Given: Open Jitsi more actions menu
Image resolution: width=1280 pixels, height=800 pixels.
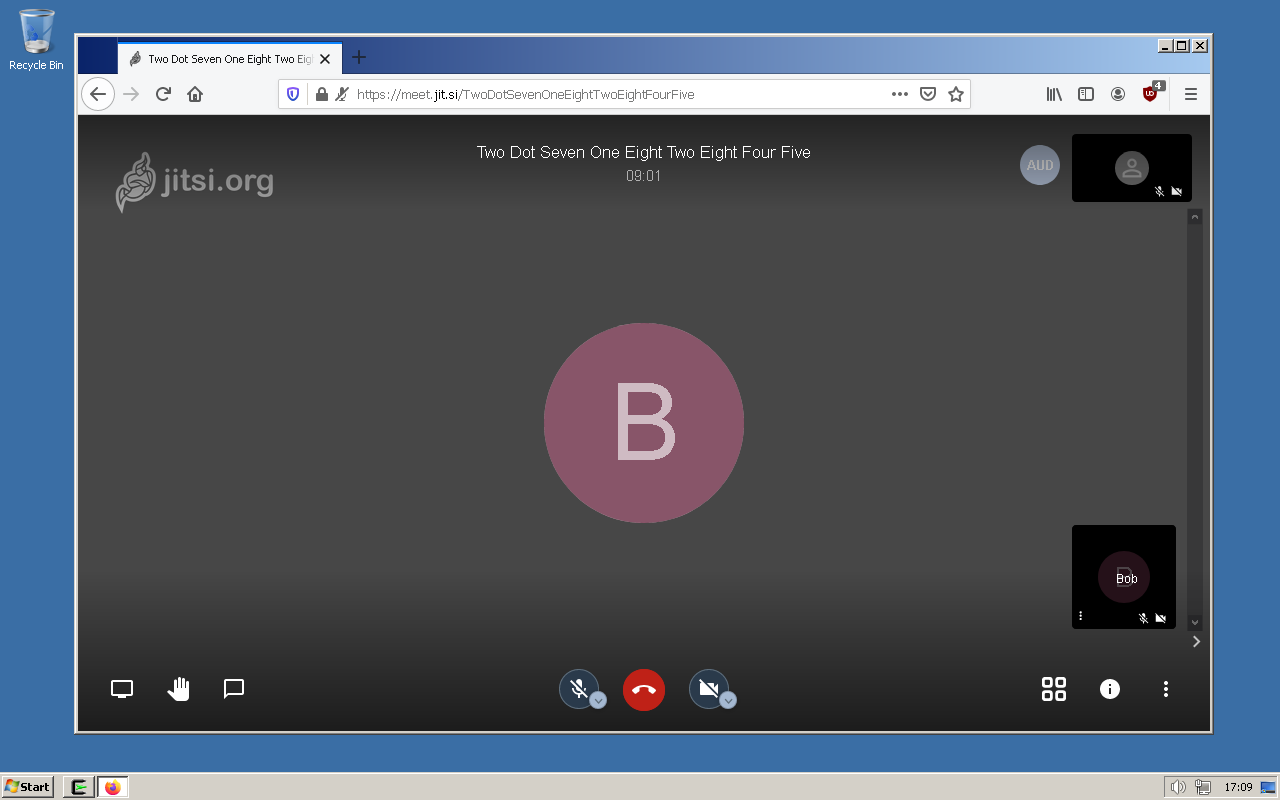Looking at the screenshot, I should click(1166, 689).
